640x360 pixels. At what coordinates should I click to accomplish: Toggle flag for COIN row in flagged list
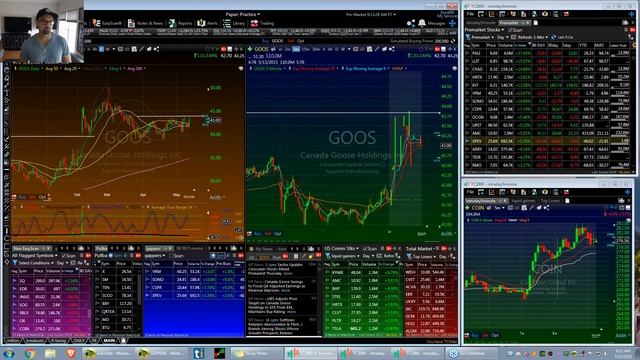point(15,329)
